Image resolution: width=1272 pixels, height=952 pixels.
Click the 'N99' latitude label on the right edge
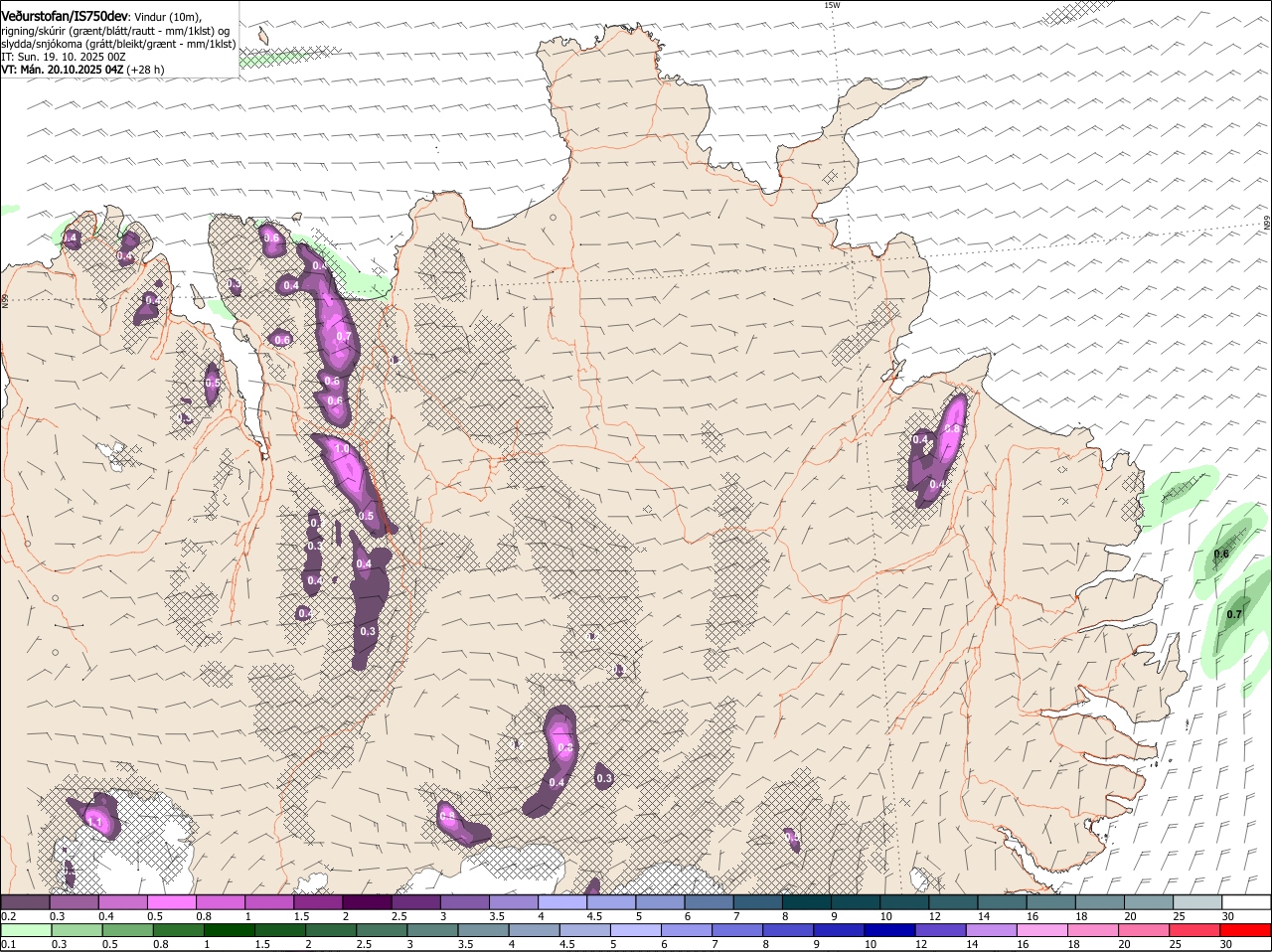click(x=1267, y=224)
